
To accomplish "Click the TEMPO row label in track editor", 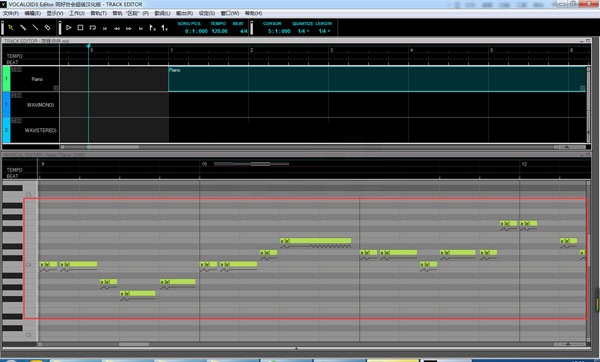I will click(15, 56).
